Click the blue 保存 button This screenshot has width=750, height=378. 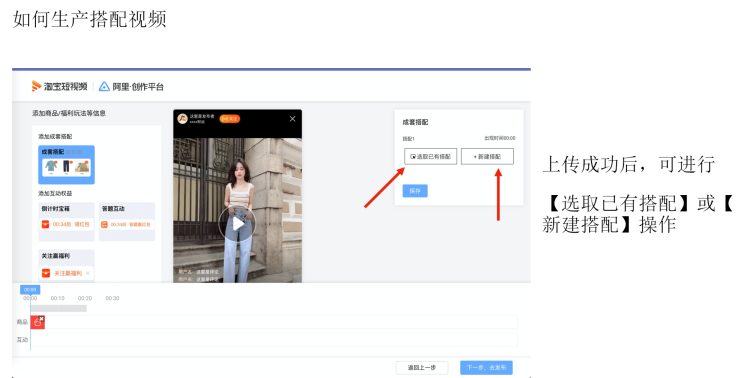415,191
